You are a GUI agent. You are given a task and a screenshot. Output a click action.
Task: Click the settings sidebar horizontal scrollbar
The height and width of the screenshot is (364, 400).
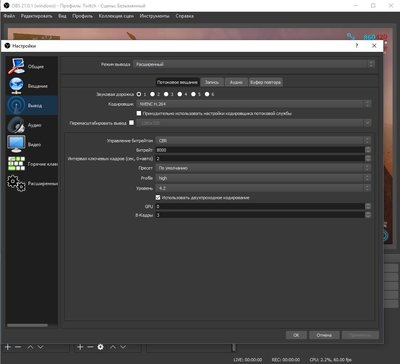pyautogui.click(x=27, y=325)
